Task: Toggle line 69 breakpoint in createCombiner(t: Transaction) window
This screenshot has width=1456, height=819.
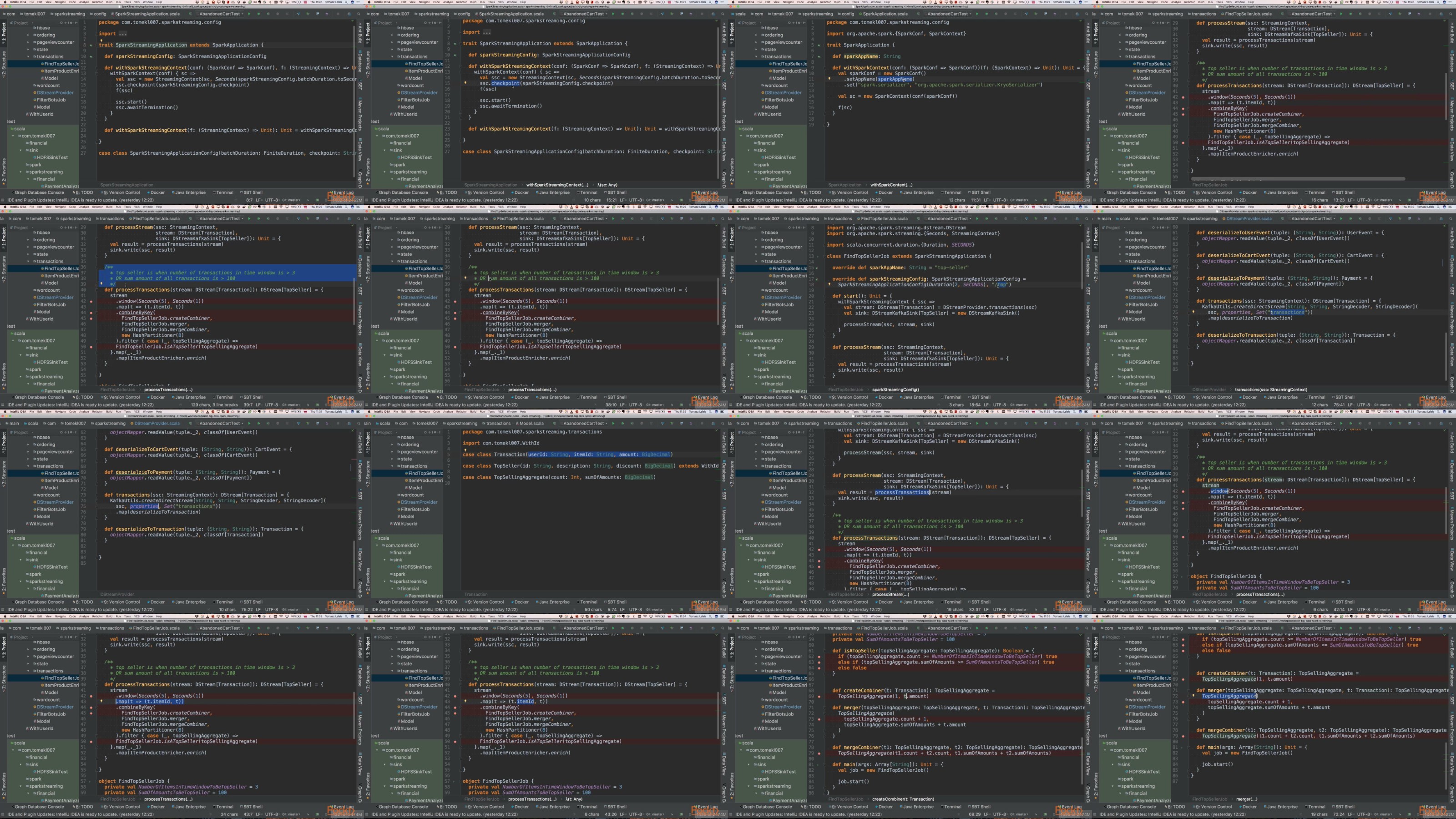Action: [819, 696]
